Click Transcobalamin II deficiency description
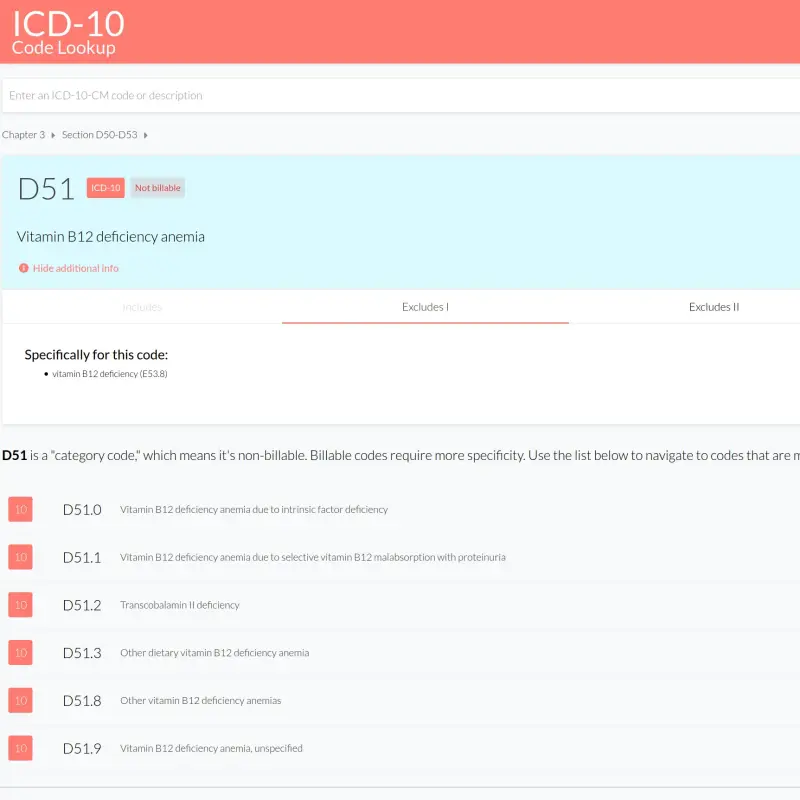 click(180, 605)
